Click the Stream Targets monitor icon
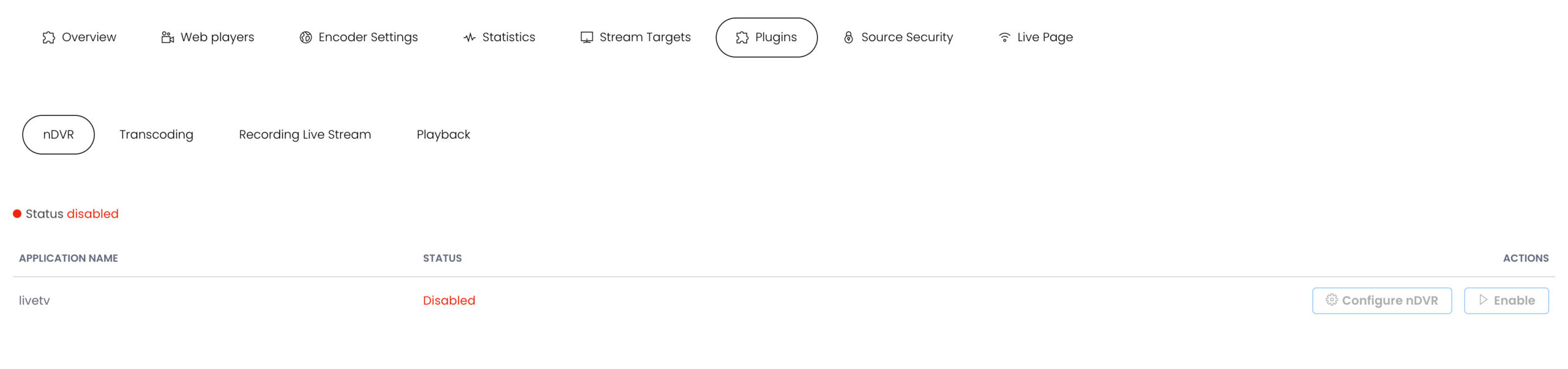 pyautogui.click(x=586, y=37)
